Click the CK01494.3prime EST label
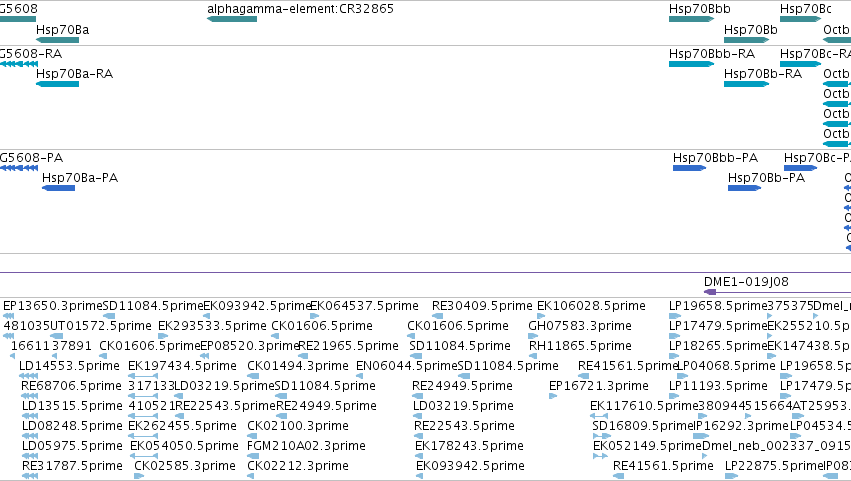Screen dimensions: 851x481 coord(297,366)
